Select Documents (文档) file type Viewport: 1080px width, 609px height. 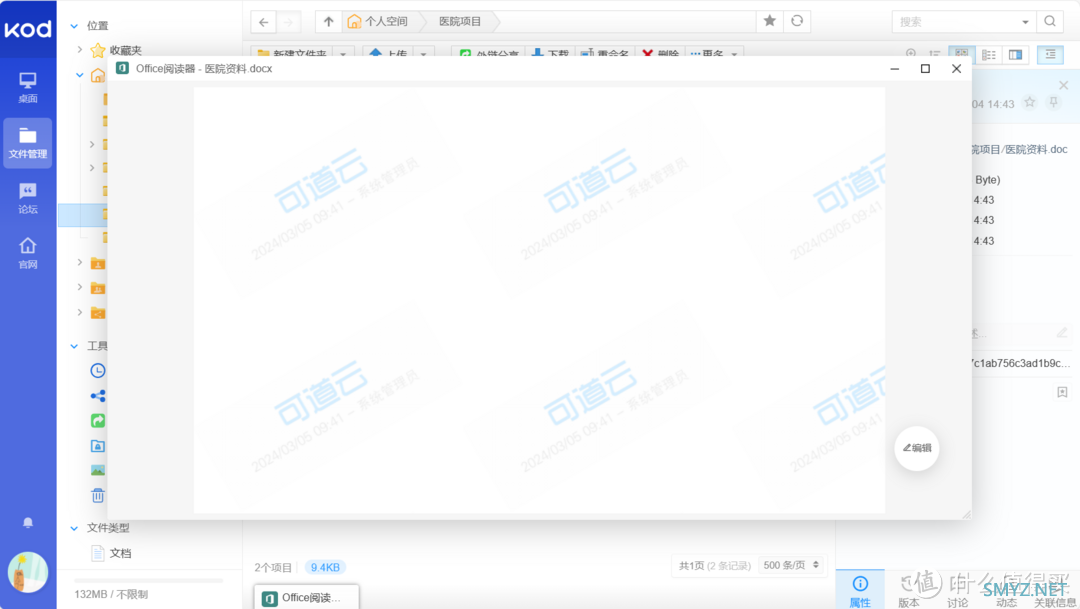120,553
